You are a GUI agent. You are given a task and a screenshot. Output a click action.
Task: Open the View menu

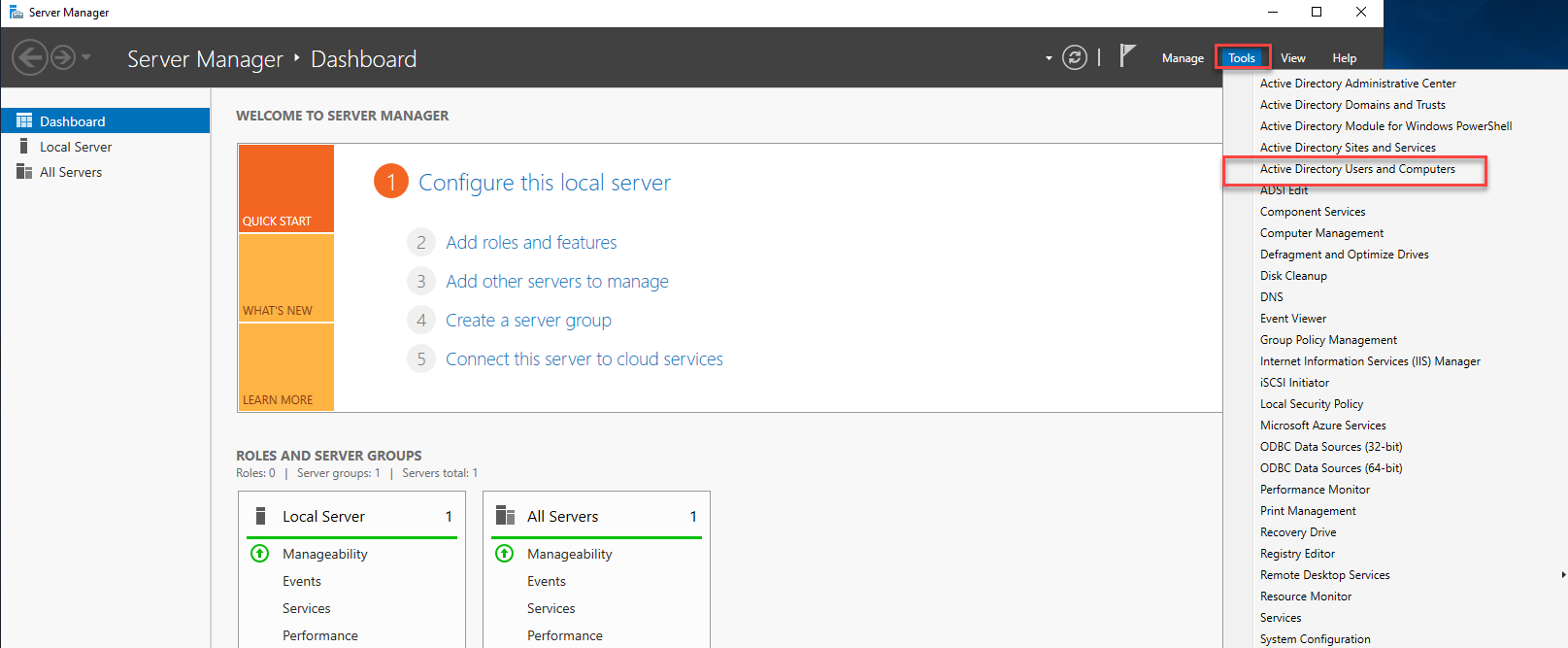click(x=1293, y=58)
